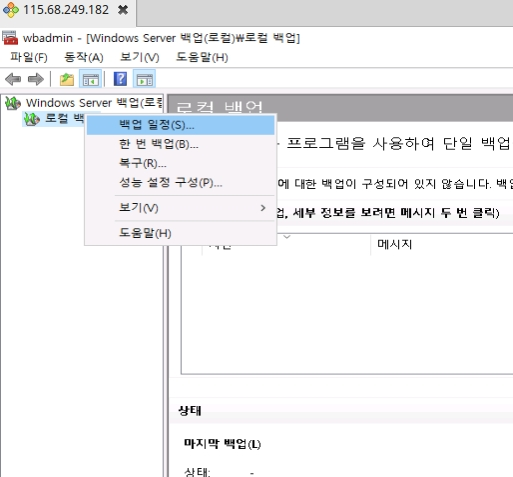Click the 마지막 백업(L) label

(x=222, y=444)
